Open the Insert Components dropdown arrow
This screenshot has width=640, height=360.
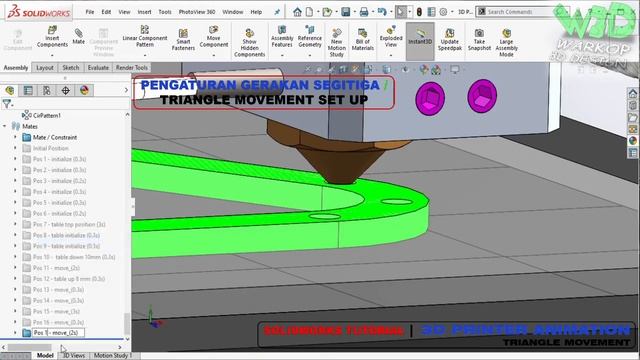point(52,55)
